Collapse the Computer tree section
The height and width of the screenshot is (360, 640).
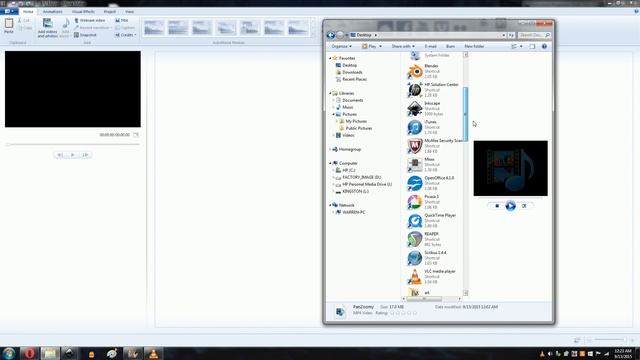330,163
